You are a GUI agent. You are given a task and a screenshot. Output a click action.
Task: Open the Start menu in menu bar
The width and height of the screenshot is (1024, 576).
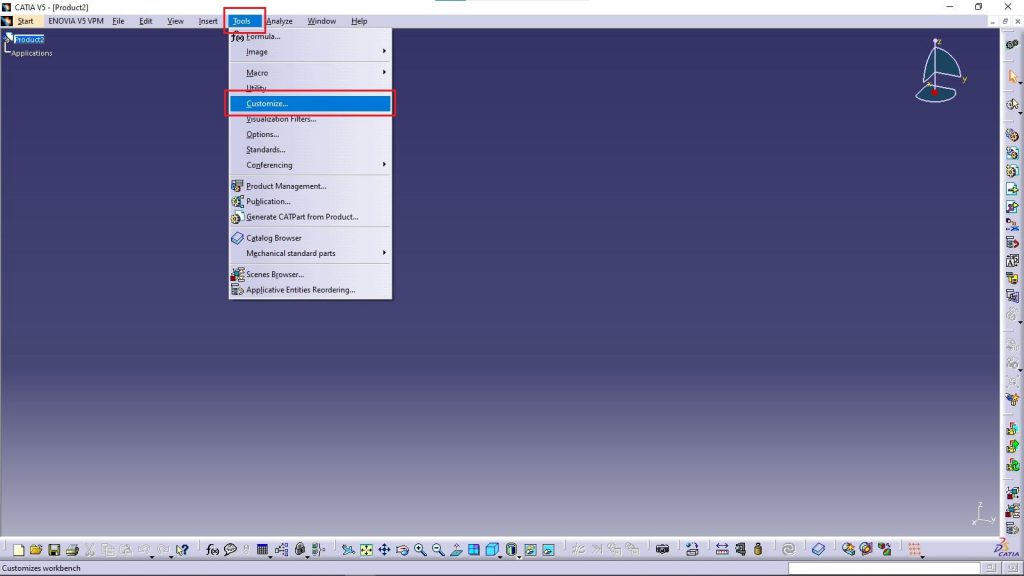pos(25,21)
